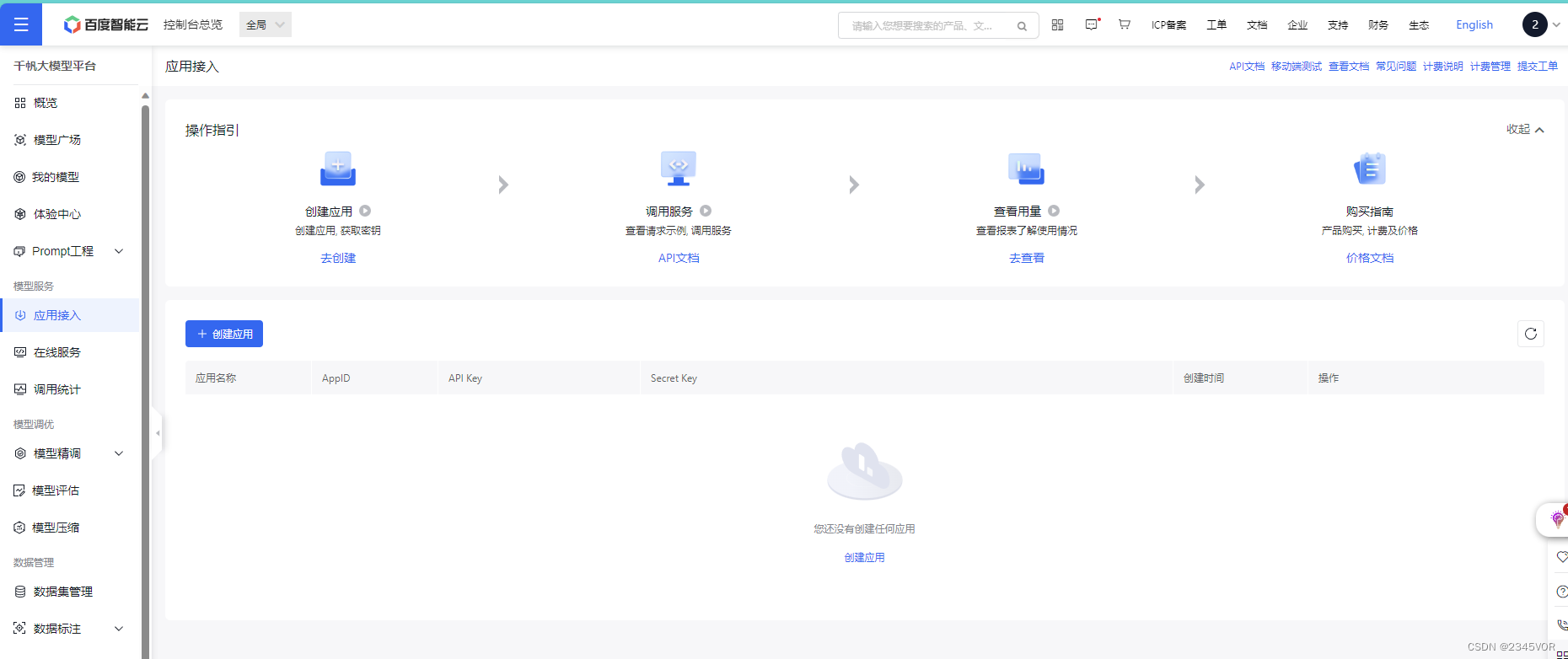Open 控制台总览 in the top bar
Viewport: 1568px width, 659px height.
[193, 24]
